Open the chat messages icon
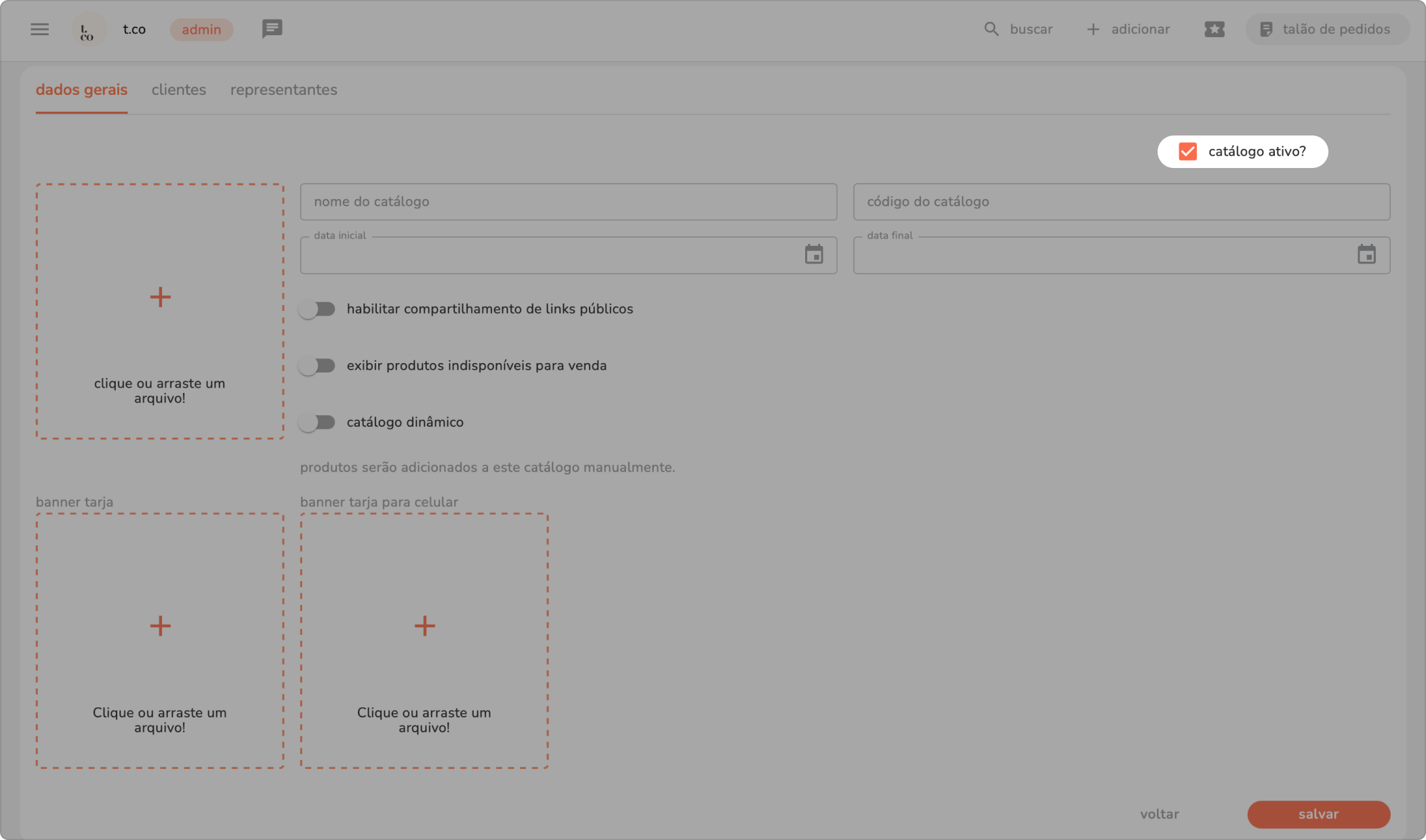The width and height of the screenshot is (1426, 840). (272, 28)
